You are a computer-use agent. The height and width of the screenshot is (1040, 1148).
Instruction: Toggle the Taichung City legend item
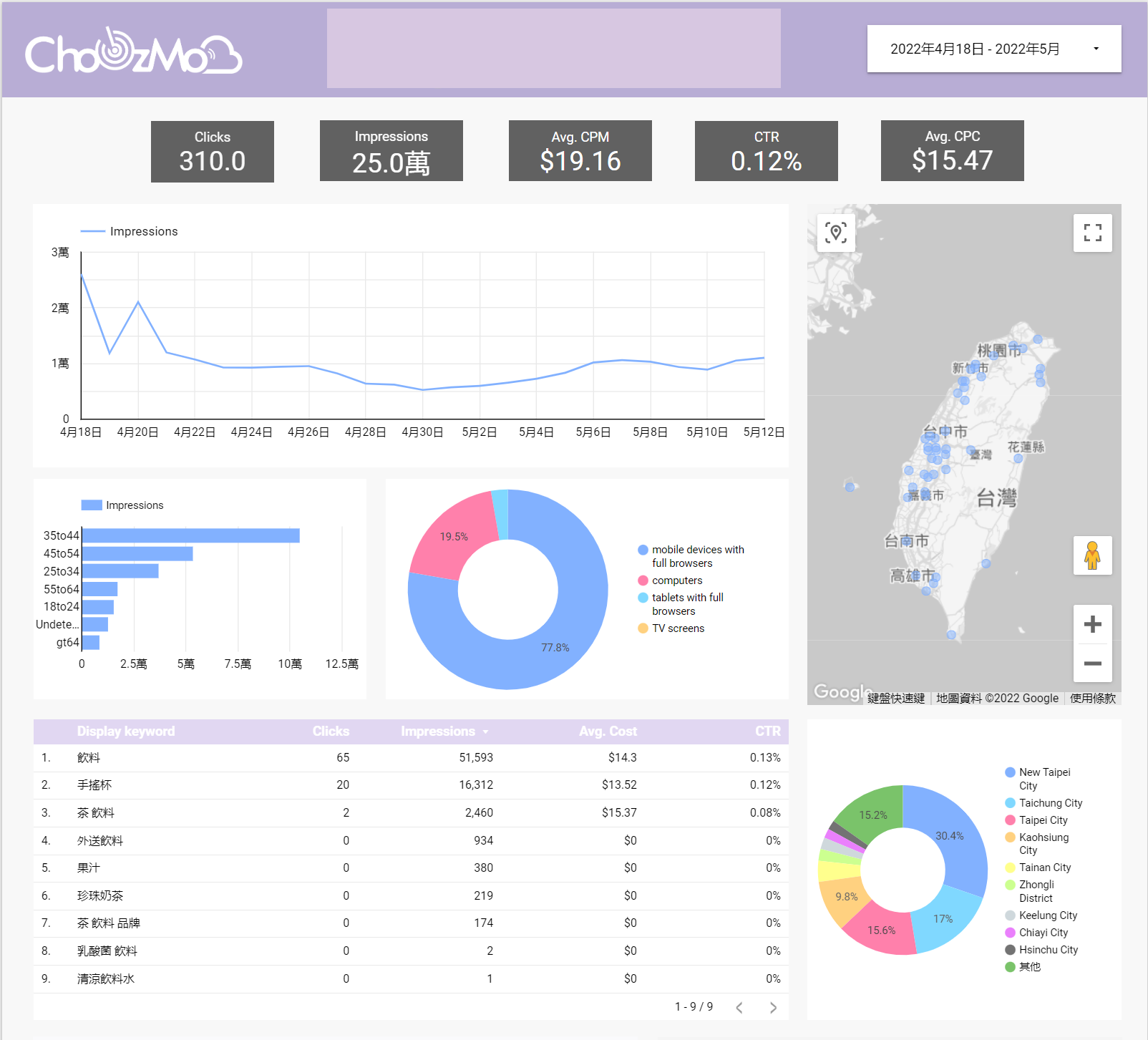(x=1050, y=803)
